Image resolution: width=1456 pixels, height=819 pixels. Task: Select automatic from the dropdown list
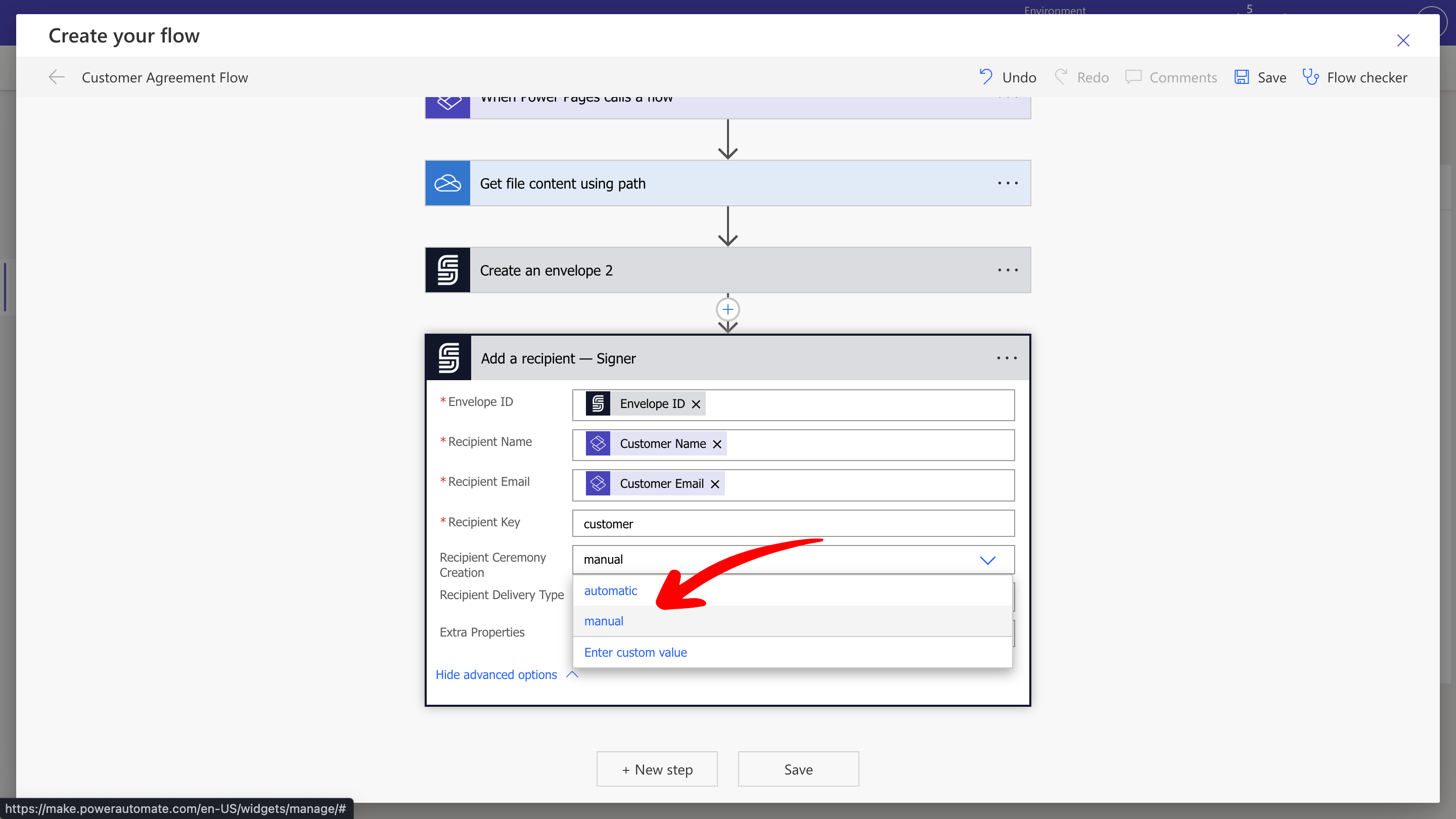point(610,590)
